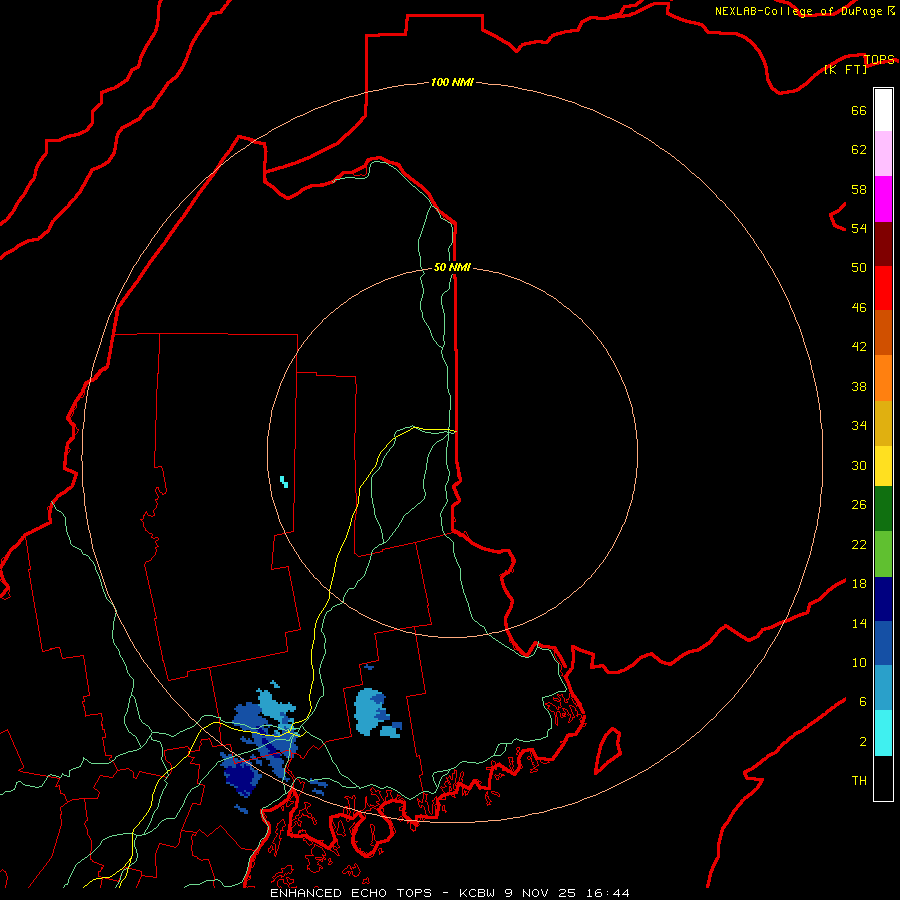
Task: Click the legend value 26
Action: coord(859,505)
